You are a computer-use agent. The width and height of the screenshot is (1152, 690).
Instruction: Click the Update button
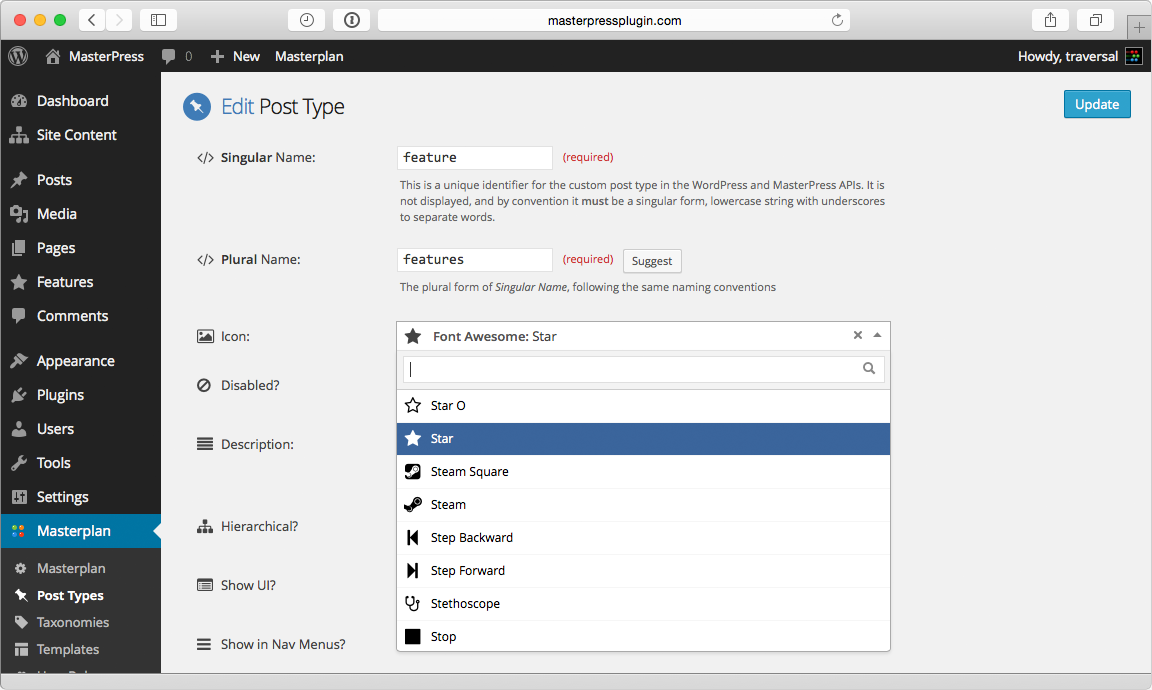[1097, 104]
